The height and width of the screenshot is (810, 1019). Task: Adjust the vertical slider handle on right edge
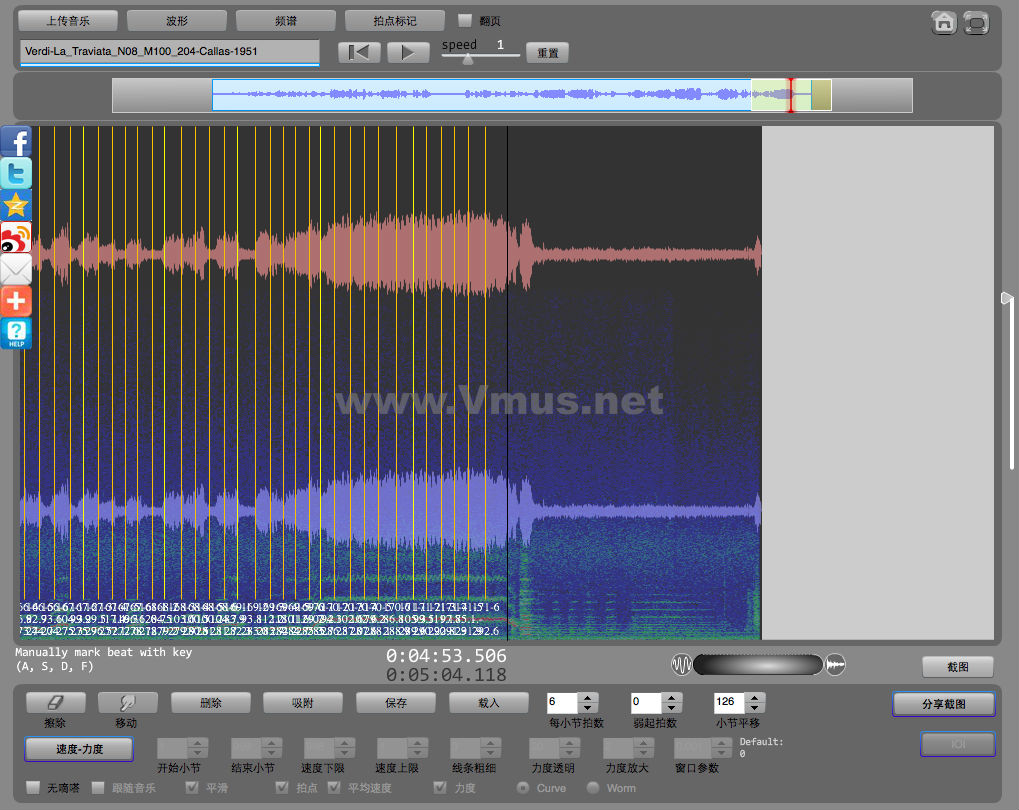tap(1007, 298)
